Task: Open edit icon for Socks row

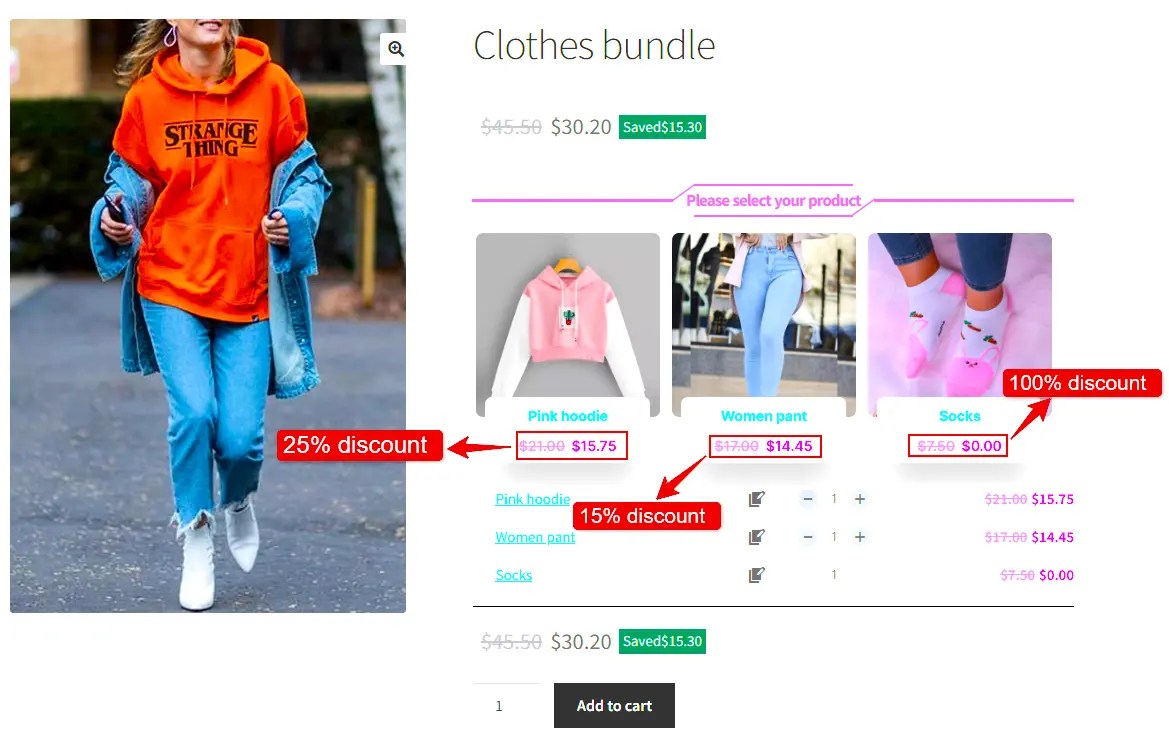Action: [x=757, y=575]
